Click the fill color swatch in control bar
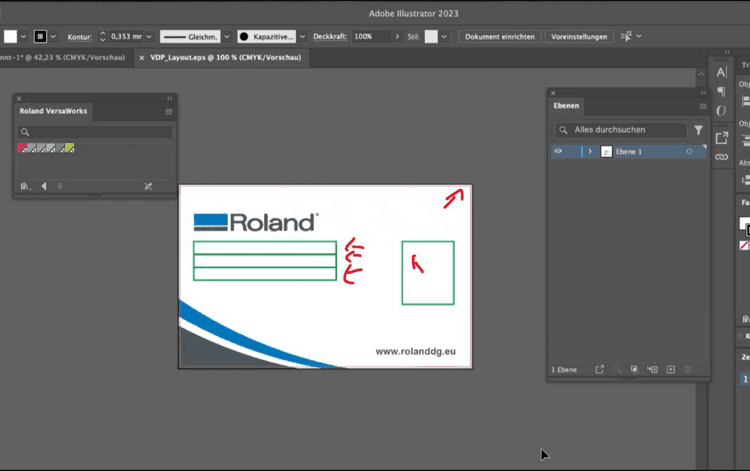This screenshot has height=471, width=750. point(11,36)
